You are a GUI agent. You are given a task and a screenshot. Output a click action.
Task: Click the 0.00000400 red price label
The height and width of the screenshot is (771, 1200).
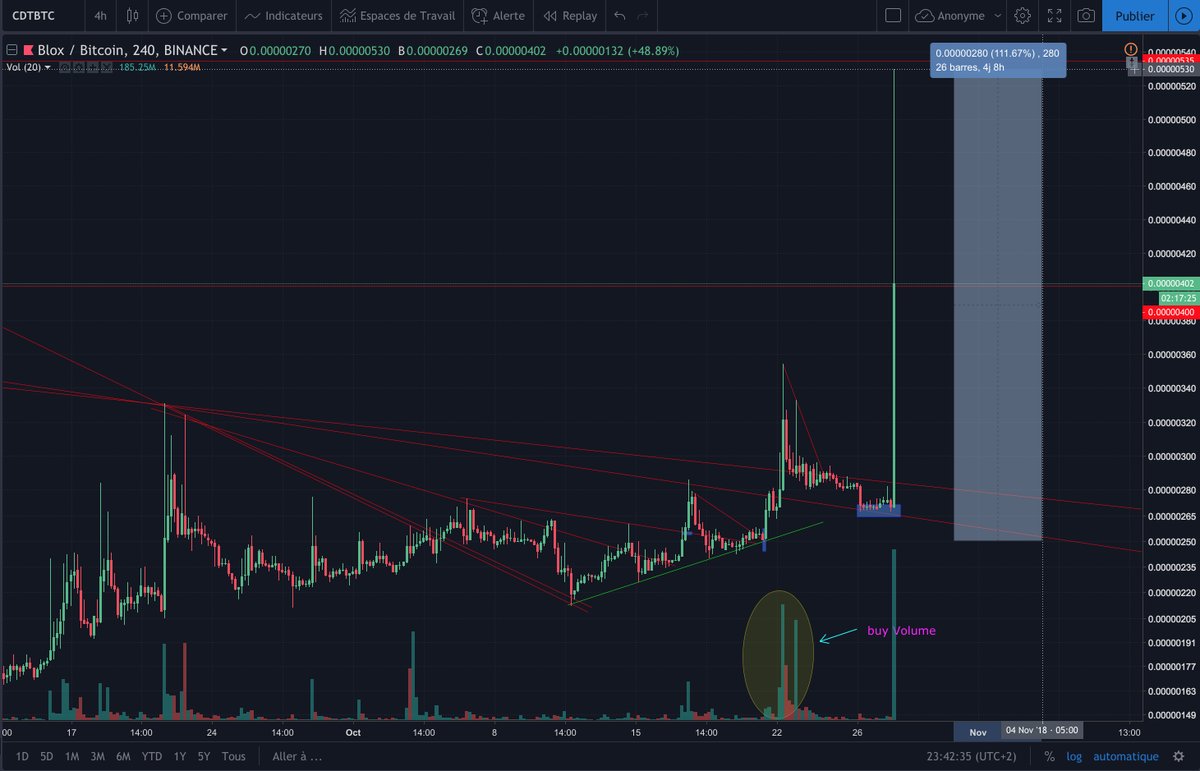1169,313
